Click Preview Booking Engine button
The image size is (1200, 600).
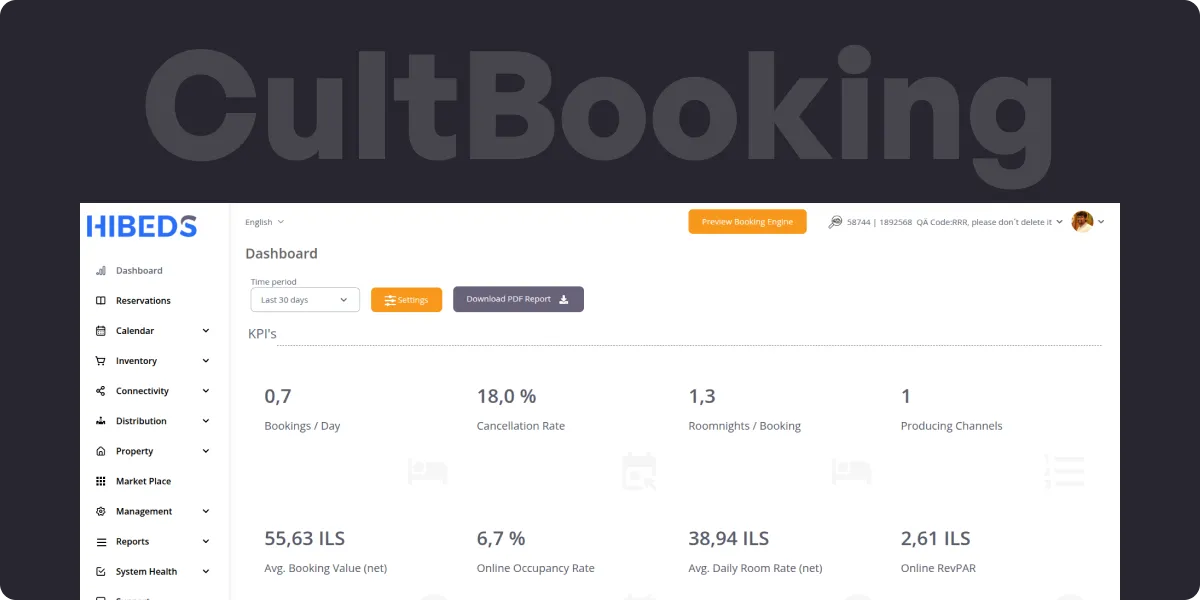pos(747,222)
